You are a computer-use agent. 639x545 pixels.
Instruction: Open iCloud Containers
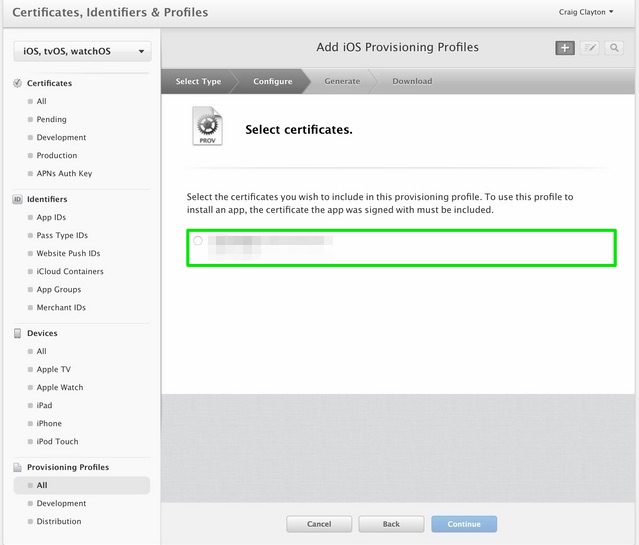pos(70,271)
